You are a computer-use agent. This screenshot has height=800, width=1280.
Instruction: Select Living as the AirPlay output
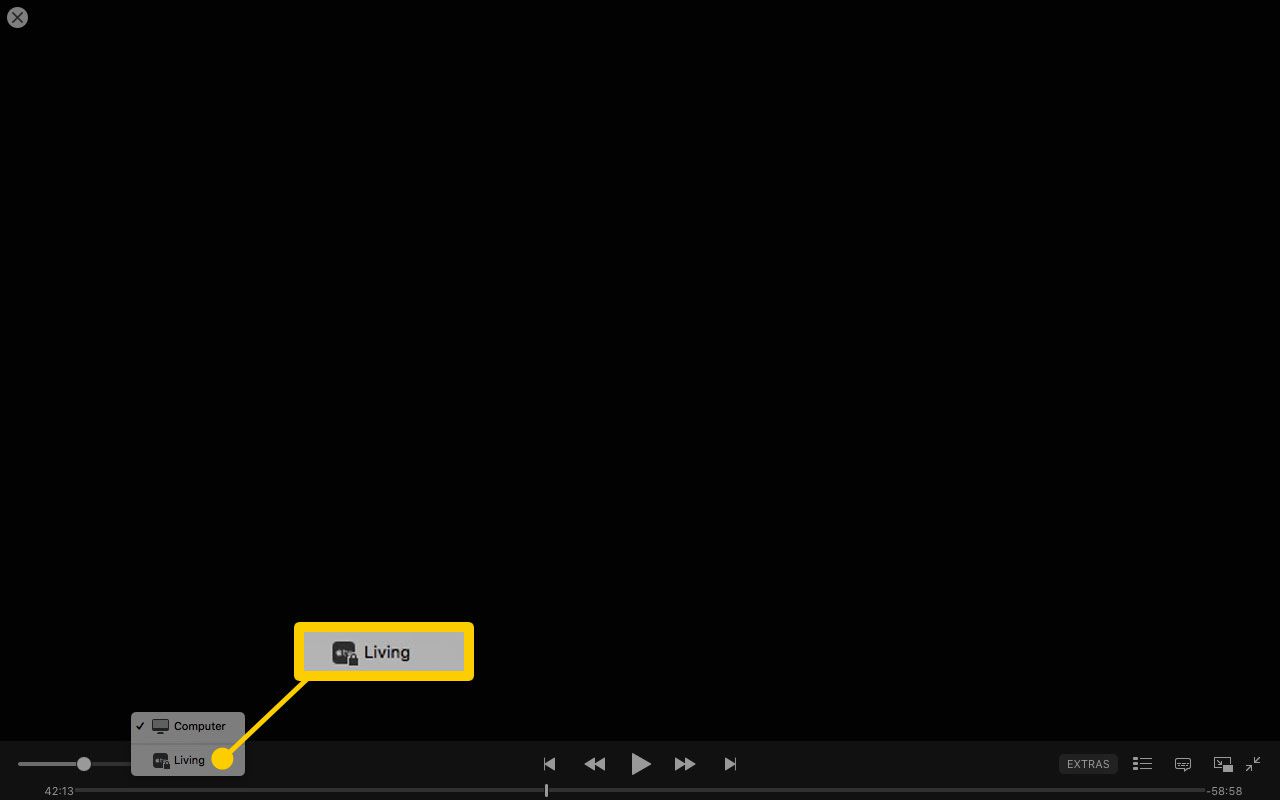point(188,760)
